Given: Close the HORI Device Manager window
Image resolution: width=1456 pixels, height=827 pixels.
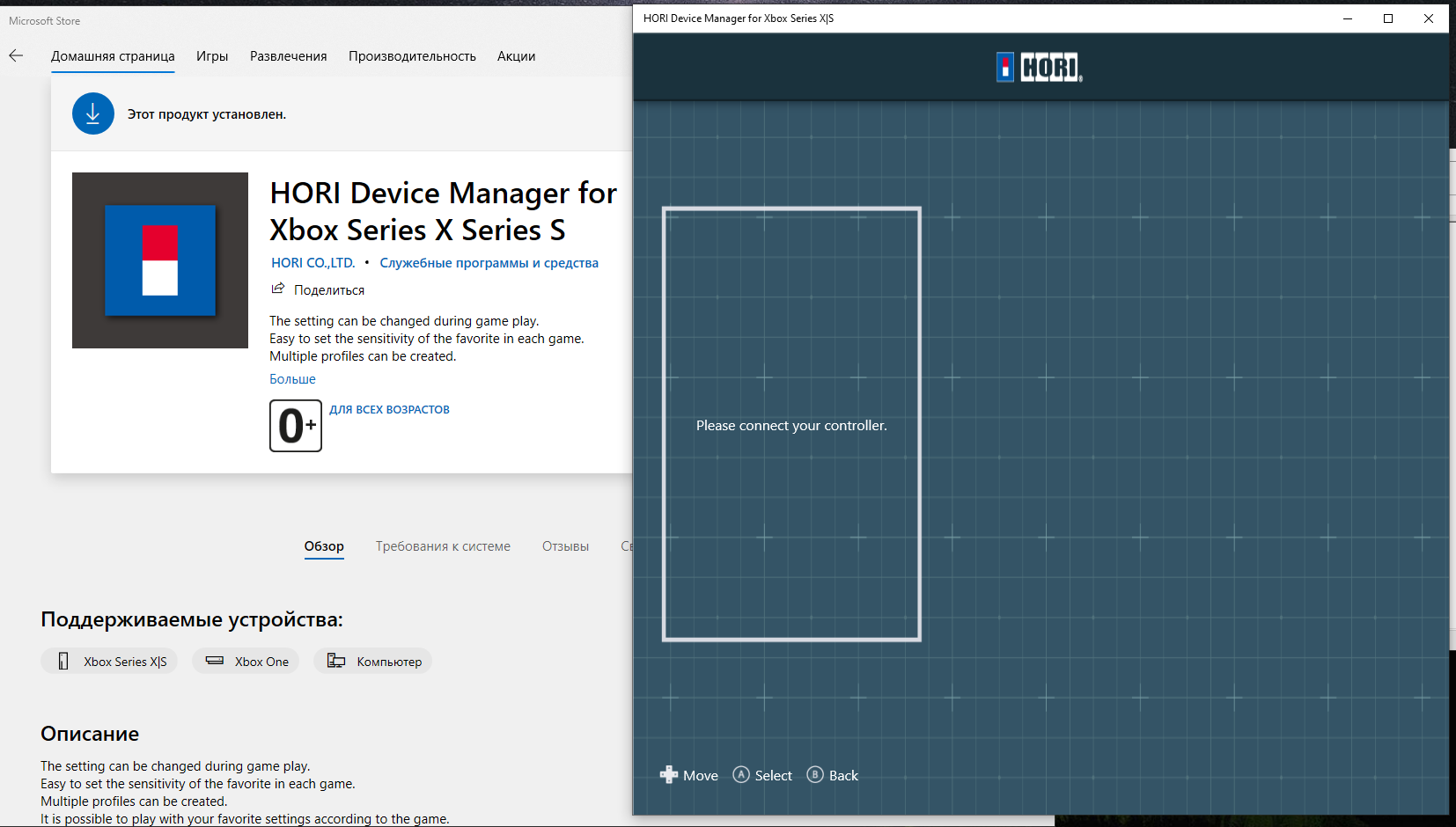Looking at the screenshot, I should click(x=1429, y=18).
